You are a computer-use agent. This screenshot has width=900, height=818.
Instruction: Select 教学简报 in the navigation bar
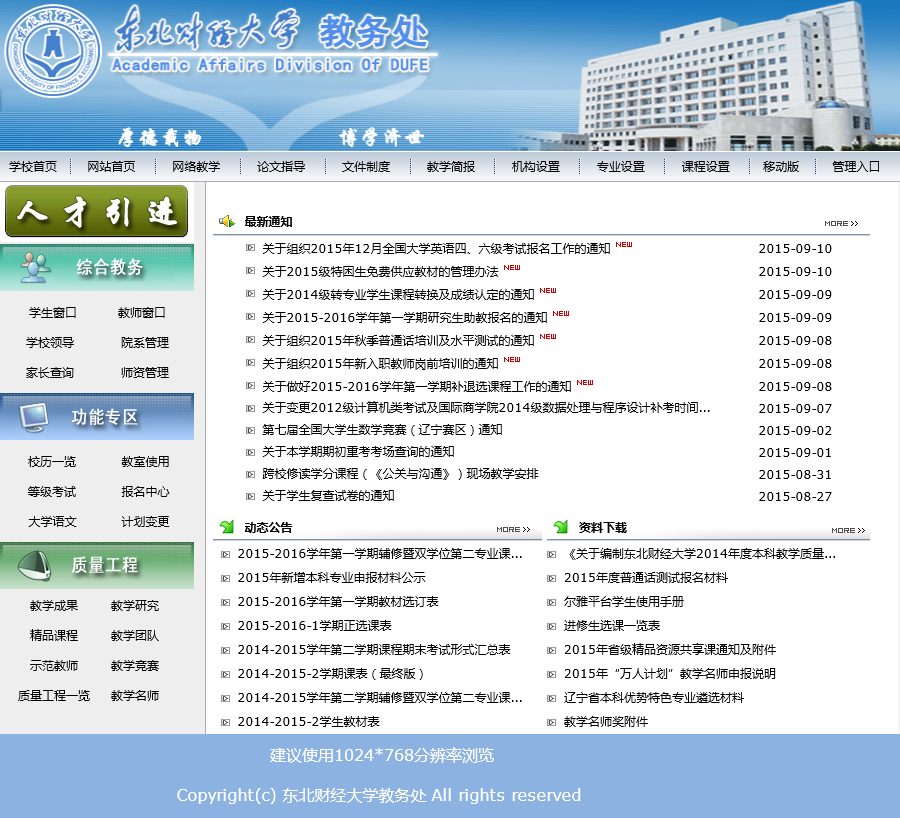(x=451, y=166)
